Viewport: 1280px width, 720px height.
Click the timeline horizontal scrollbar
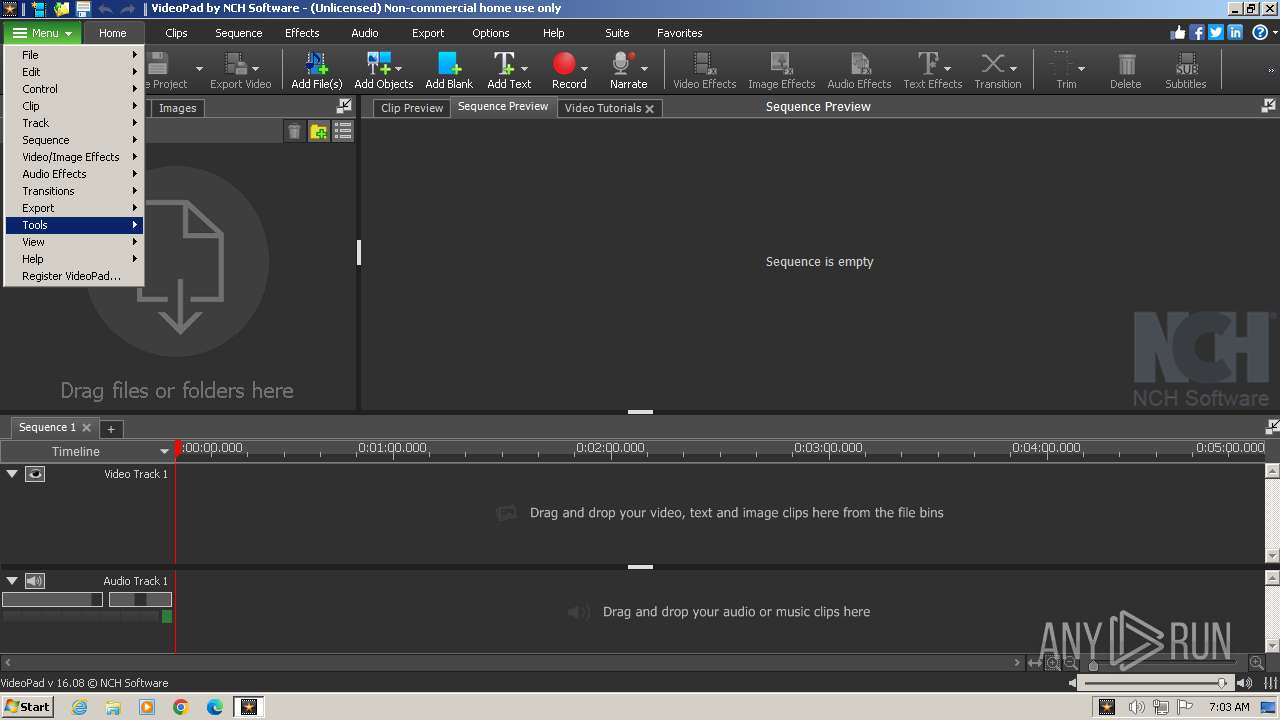511,662
